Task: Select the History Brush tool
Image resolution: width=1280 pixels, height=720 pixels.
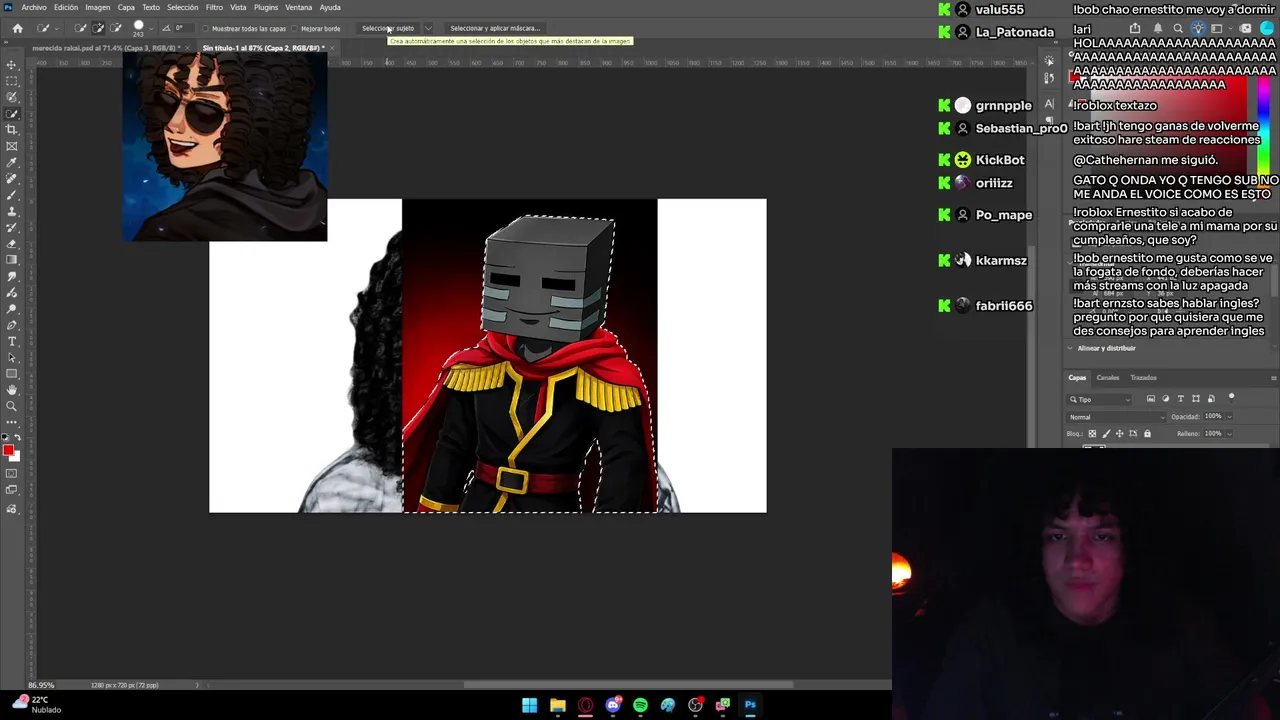Action: click(x=12, y=227)
